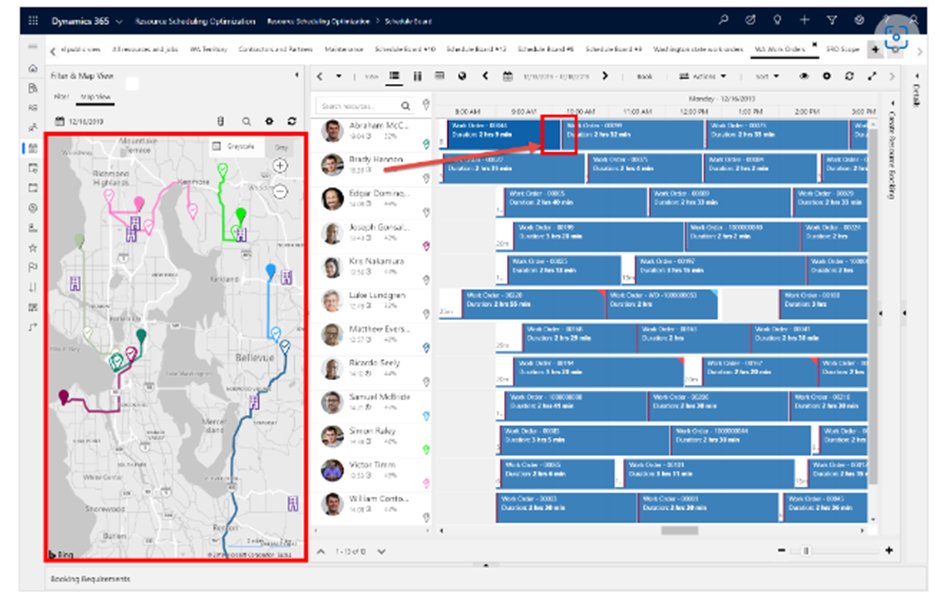Expand the Dynamics 365 app switcher chevron

click(119, 22)
